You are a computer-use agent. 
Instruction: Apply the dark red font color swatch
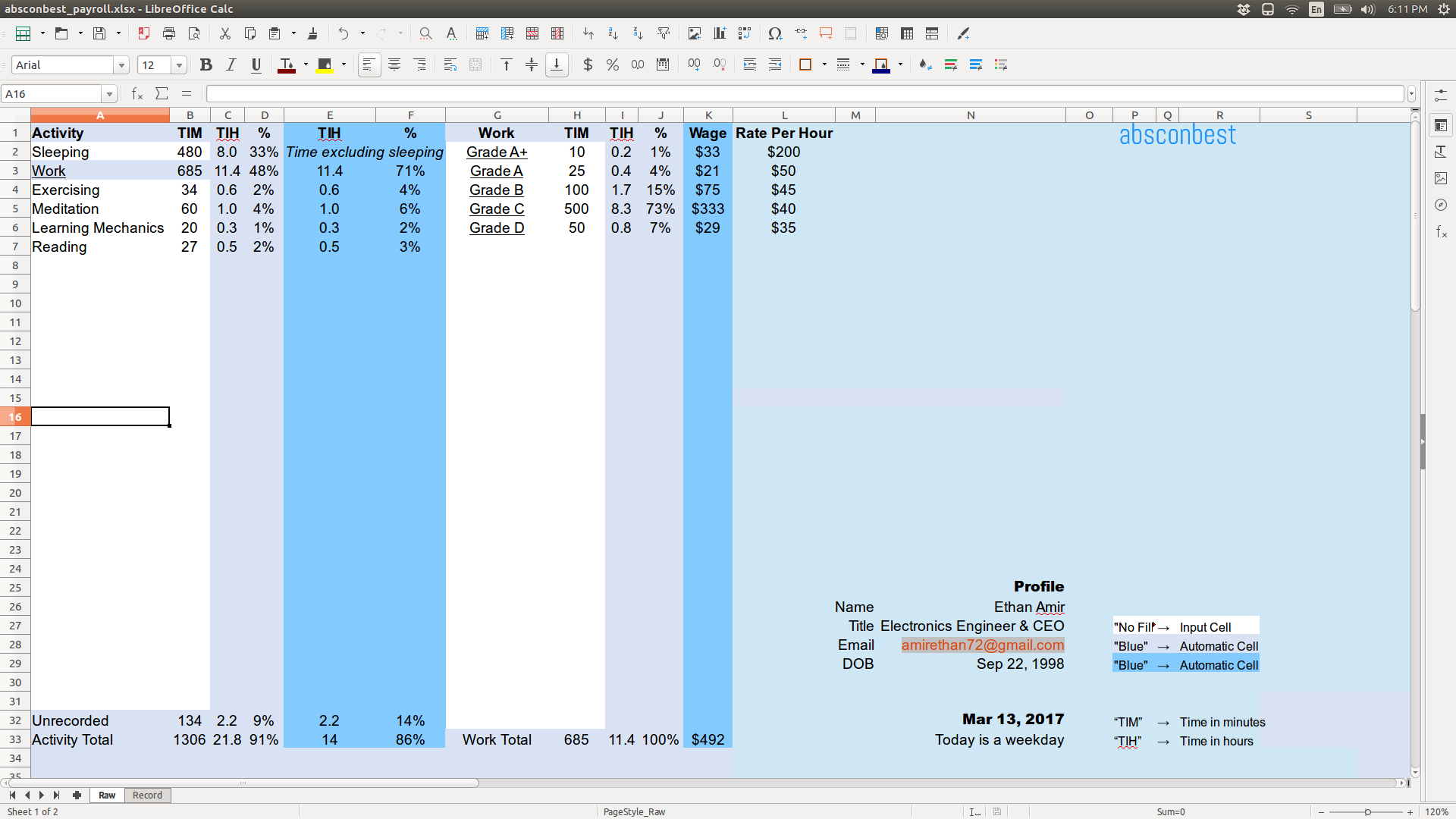pyautogui.click(x=287, y=65)
